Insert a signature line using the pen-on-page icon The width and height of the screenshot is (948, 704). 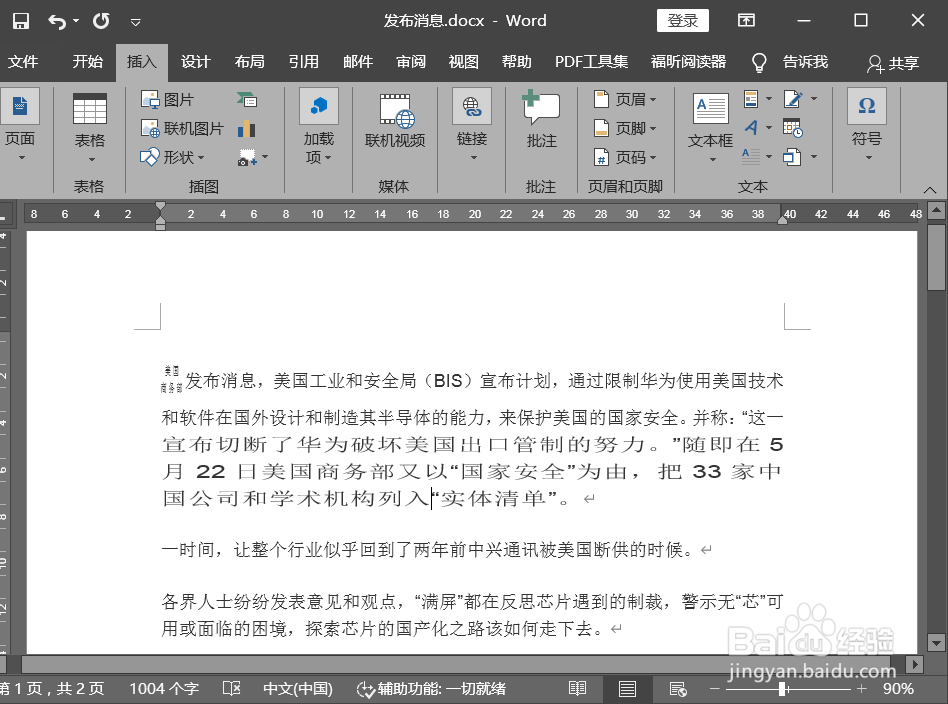(x=793, y=99)
